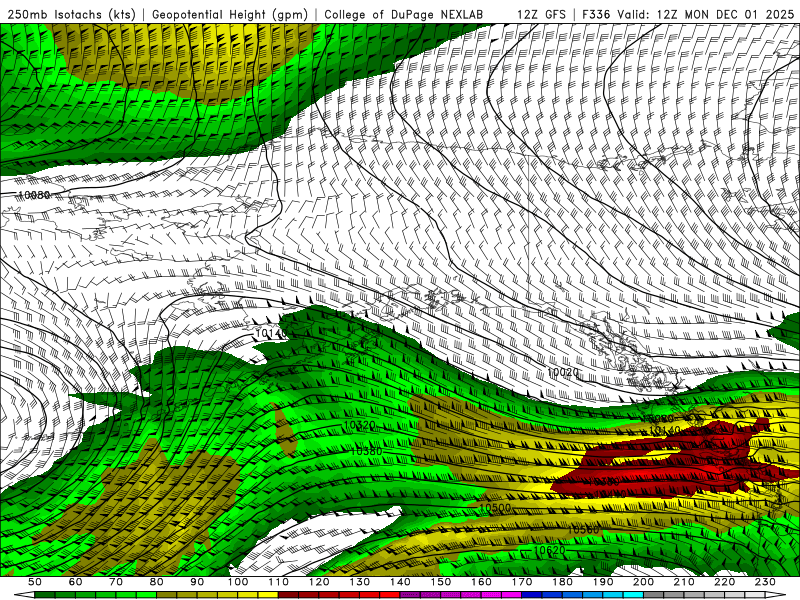Select the 10560 height contour label
The height and width of the screenshot is (600, 800).
583,530
